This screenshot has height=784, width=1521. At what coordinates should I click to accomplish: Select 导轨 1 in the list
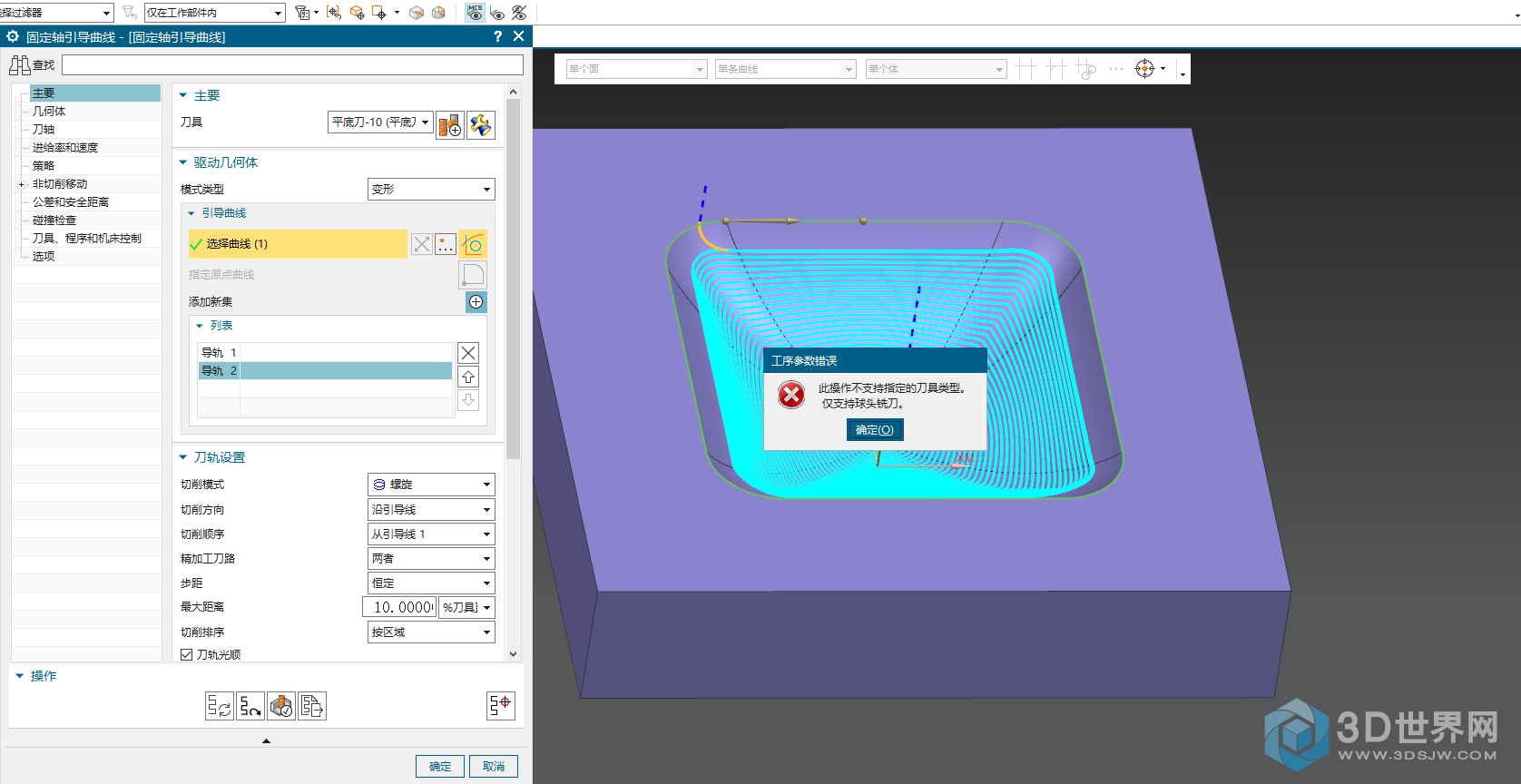pyautogui.click(x=325, y=352)
